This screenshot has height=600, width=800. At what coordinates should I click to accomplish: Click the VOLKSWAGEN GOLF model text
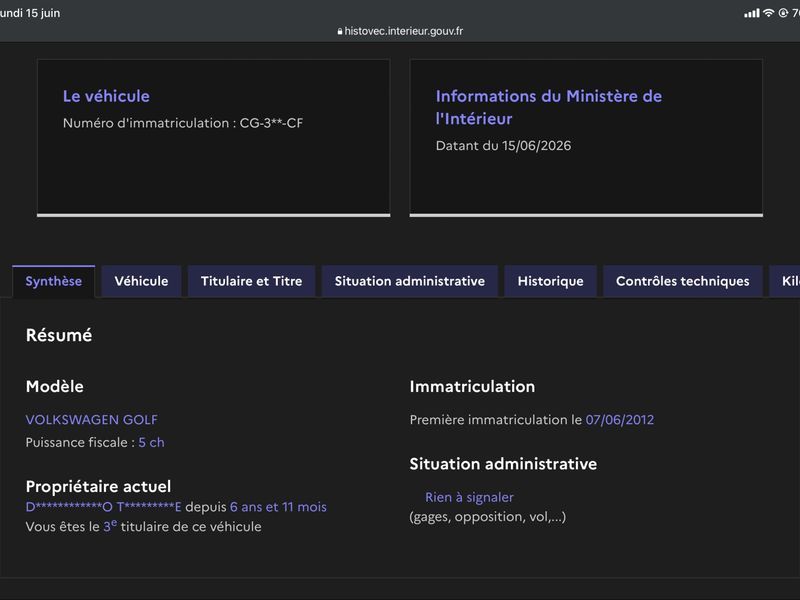point(92,419)
